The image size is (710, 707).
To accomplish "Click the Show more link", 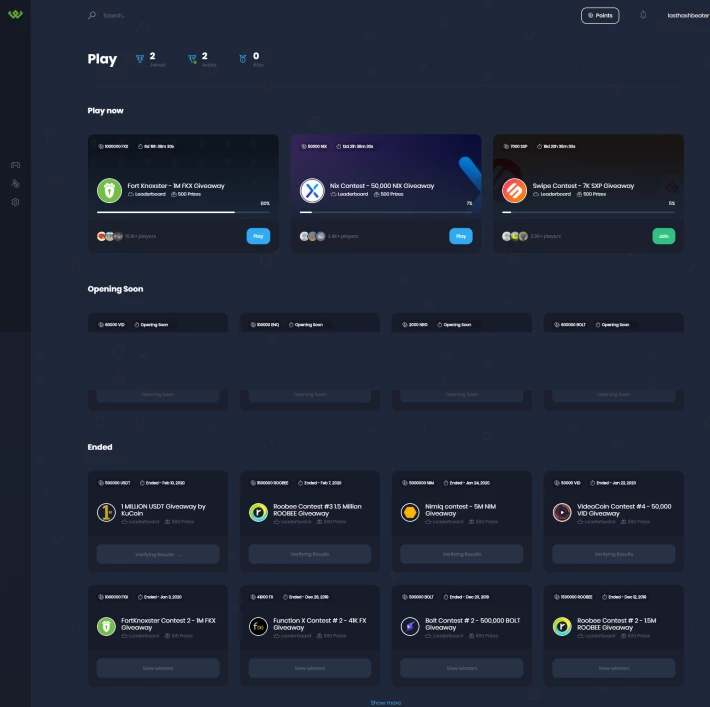I will click(x=386, y=702).
